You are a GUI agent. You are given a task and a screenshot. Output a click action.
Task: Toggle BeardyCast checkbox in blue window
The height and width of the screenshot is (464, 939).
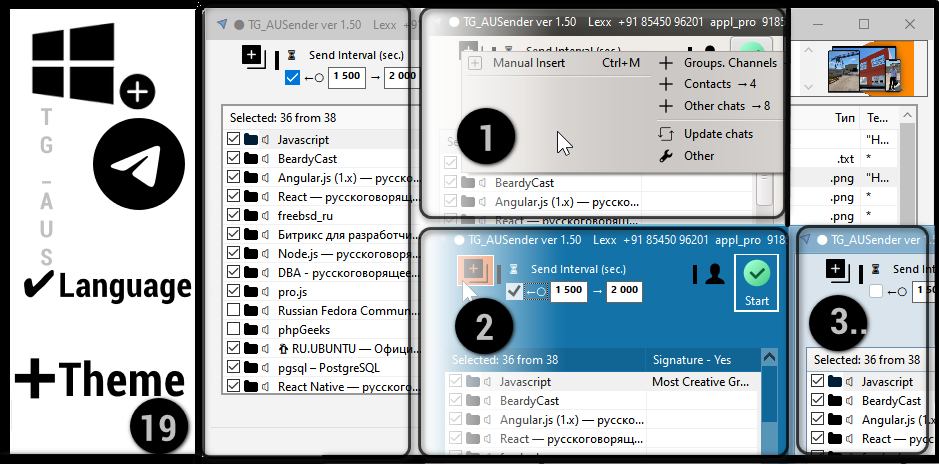[456, 401]
